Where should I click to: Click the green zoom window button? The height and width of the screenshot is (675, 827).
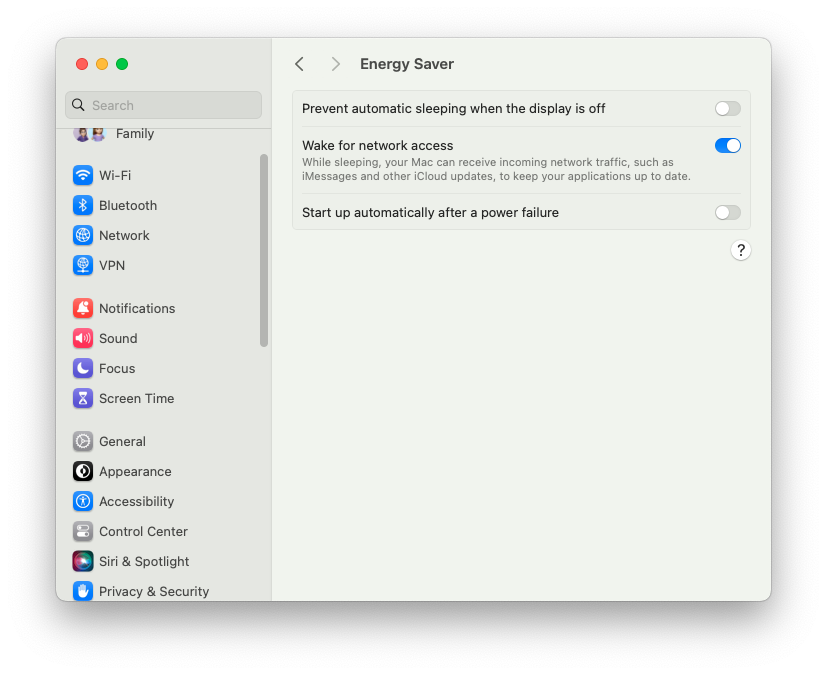click(122, 64)
